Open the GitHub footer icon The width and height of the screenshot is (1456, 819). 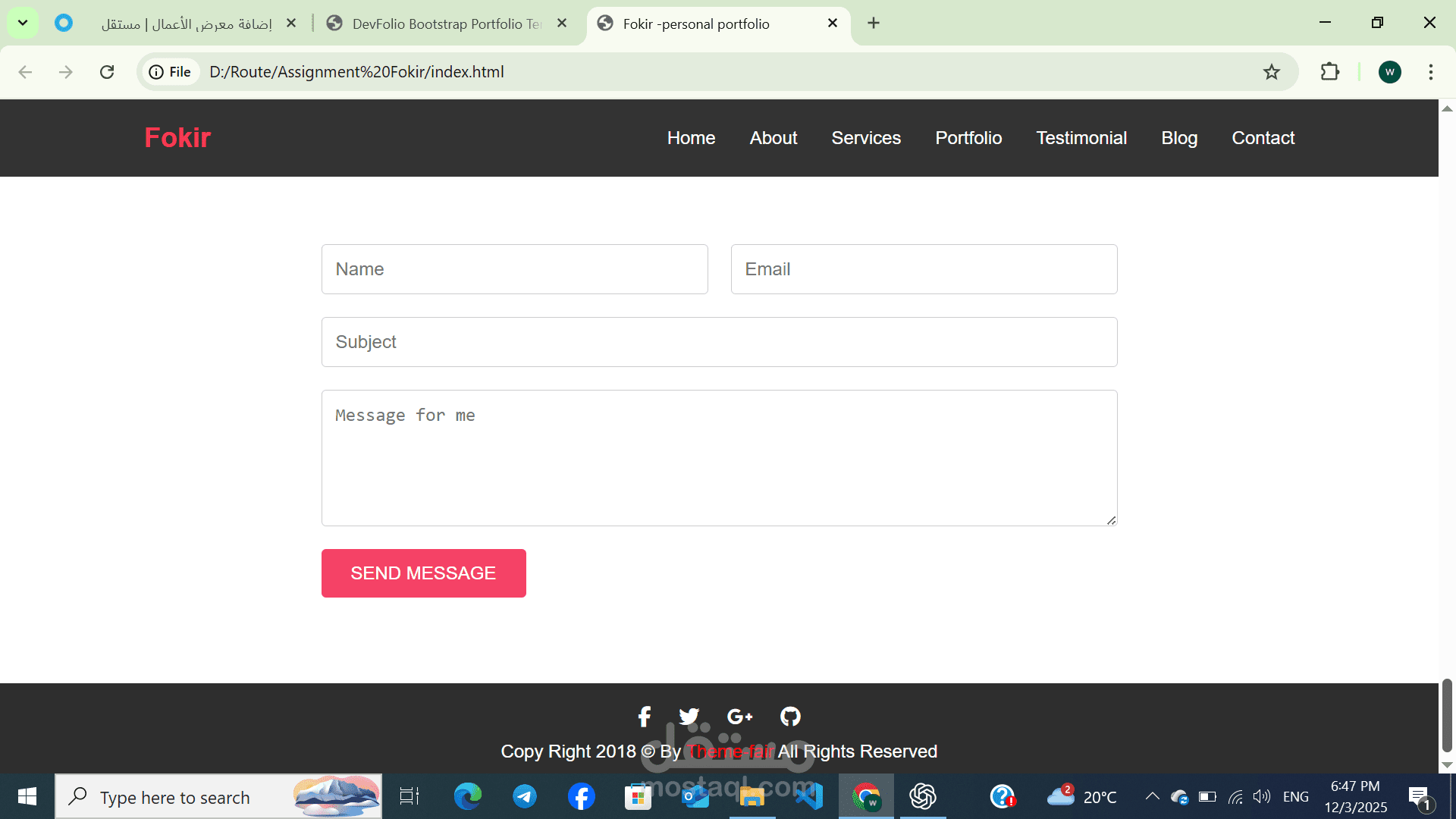point(790,717)
